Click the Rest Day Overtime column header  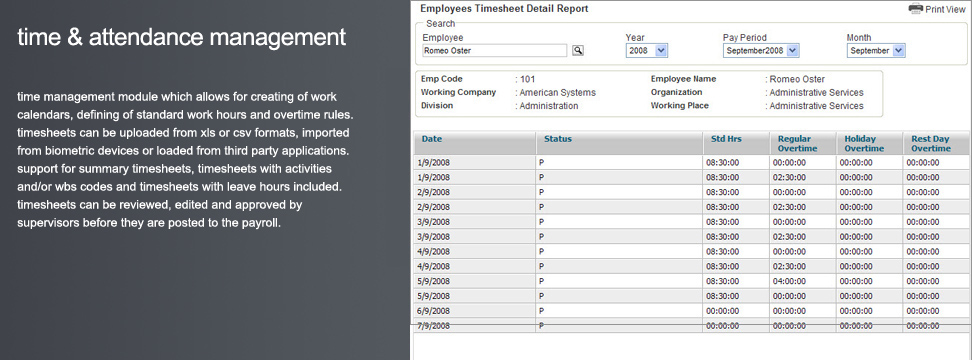coord(930,144)
